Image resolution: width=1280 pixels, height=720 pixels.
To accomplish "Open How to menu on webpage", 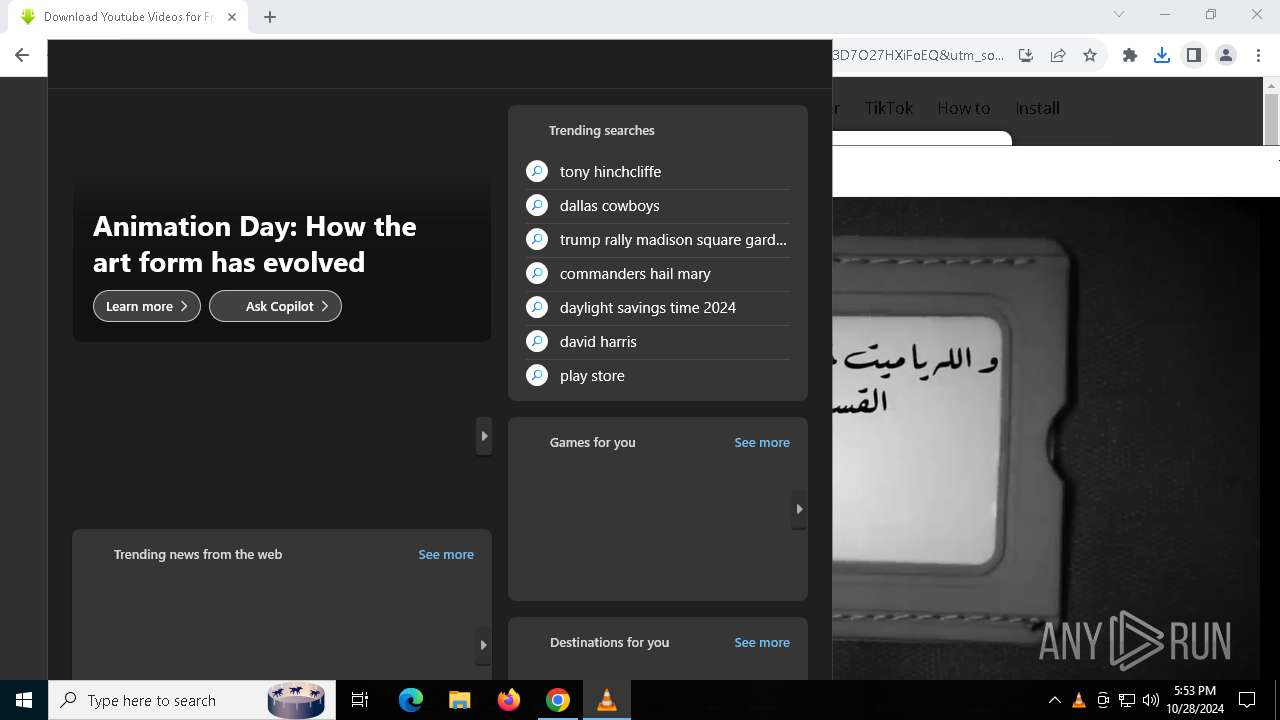I will (964, 108).
